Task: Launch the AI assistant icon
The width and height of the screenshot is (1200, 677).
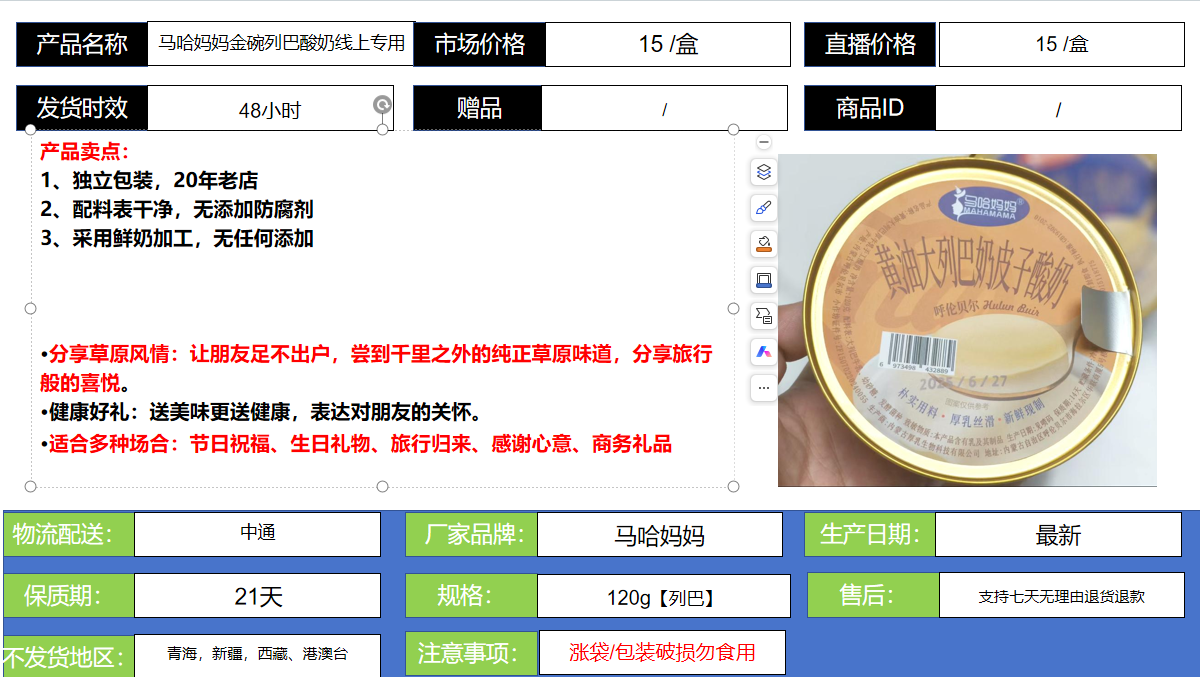Action: click(x=764, y=352)
